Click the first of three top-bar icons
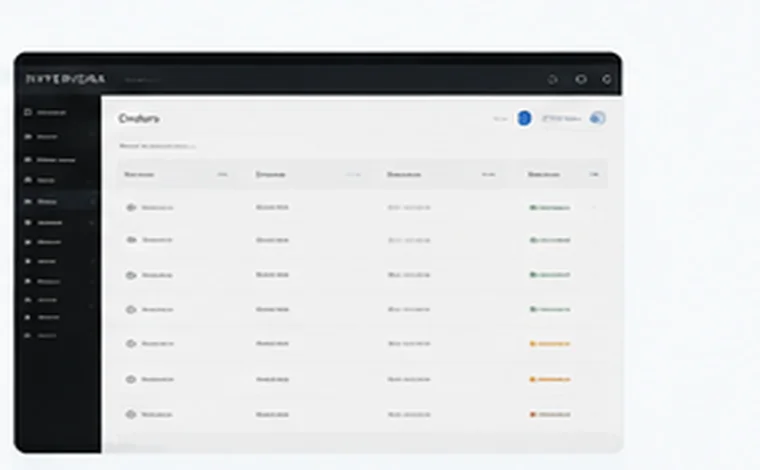 (x=552, y=79)
